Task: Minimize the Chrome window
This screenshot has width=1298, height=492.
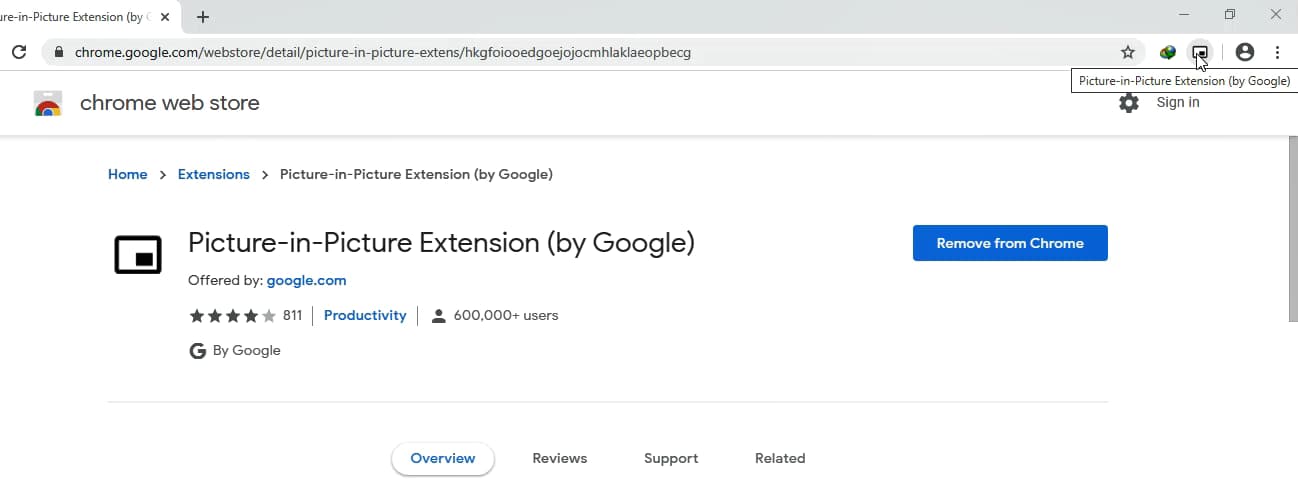Action: pyautogui.click(x=1184, y=15)
